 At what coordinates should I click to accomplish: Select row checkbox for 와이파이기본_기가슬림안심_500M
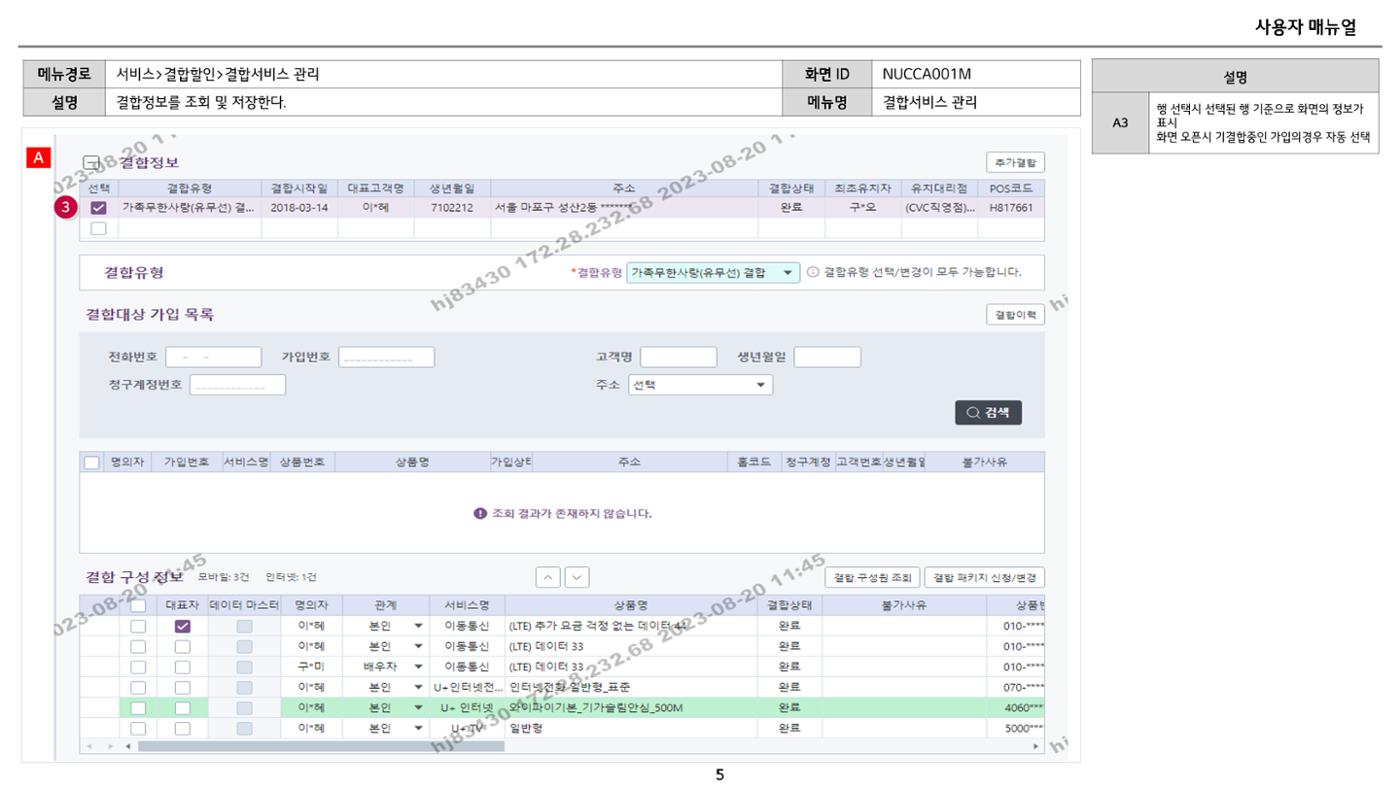(138, 708)
